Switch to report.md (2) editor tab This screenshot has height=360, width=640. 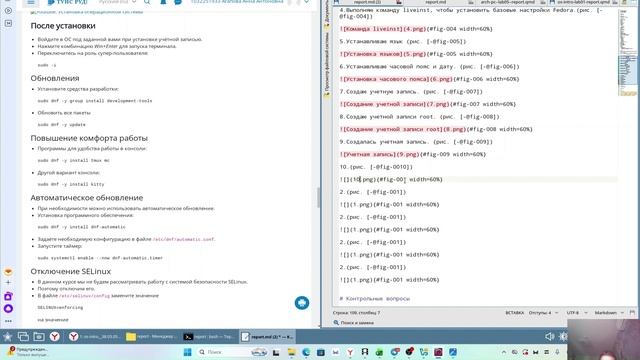point(367,2)
